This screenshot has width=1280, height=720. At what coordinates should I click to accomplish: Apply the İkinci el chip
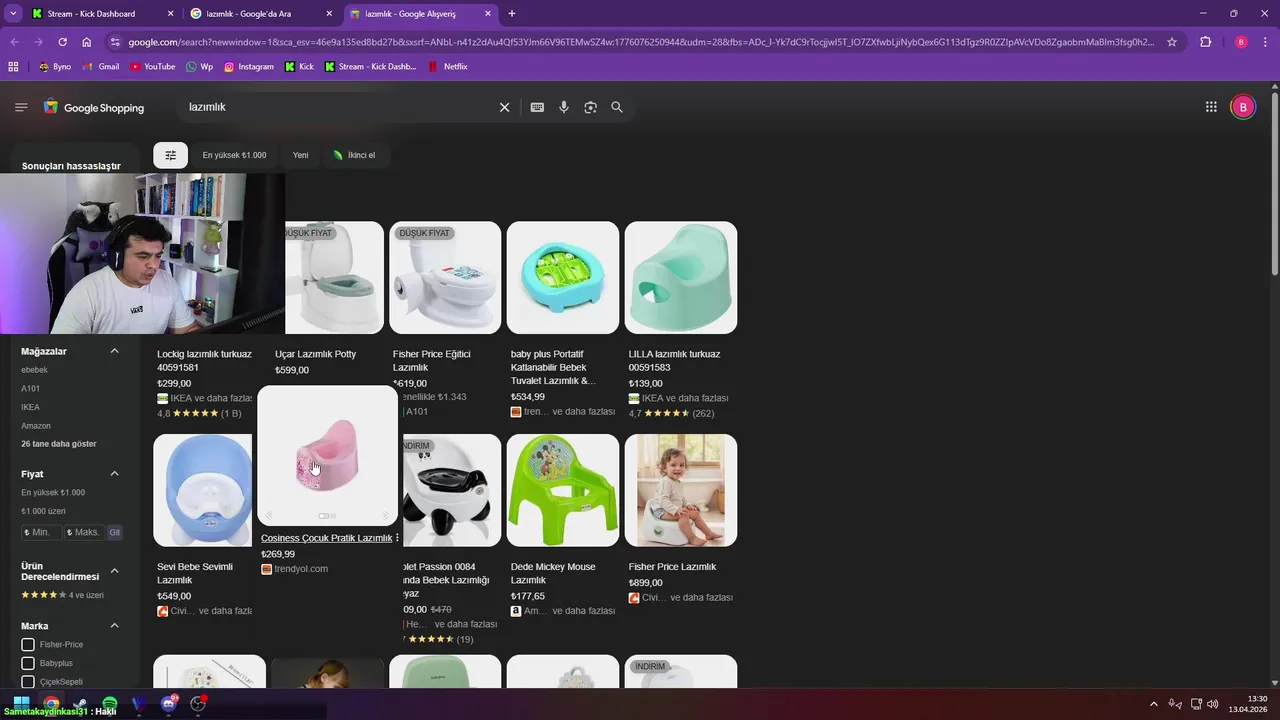point(355,155)
